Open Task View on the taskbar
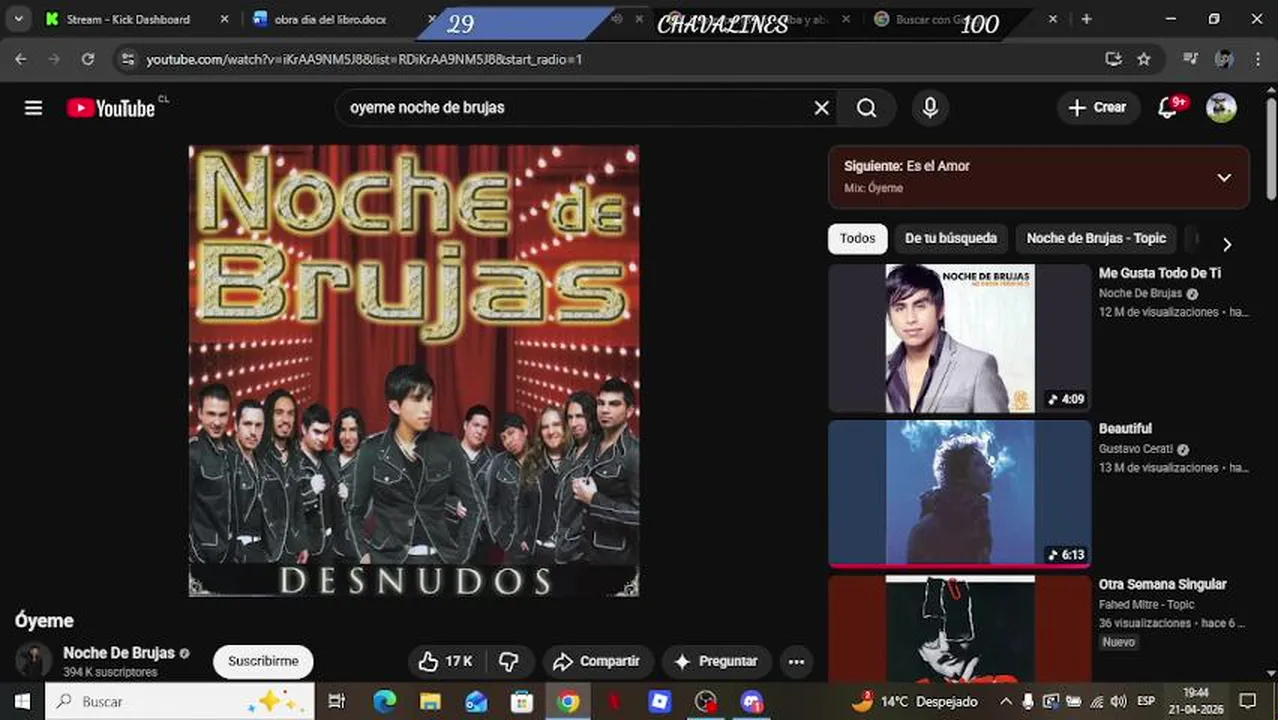Viewport: 1278px width, 720px height. tap(337, 701)
